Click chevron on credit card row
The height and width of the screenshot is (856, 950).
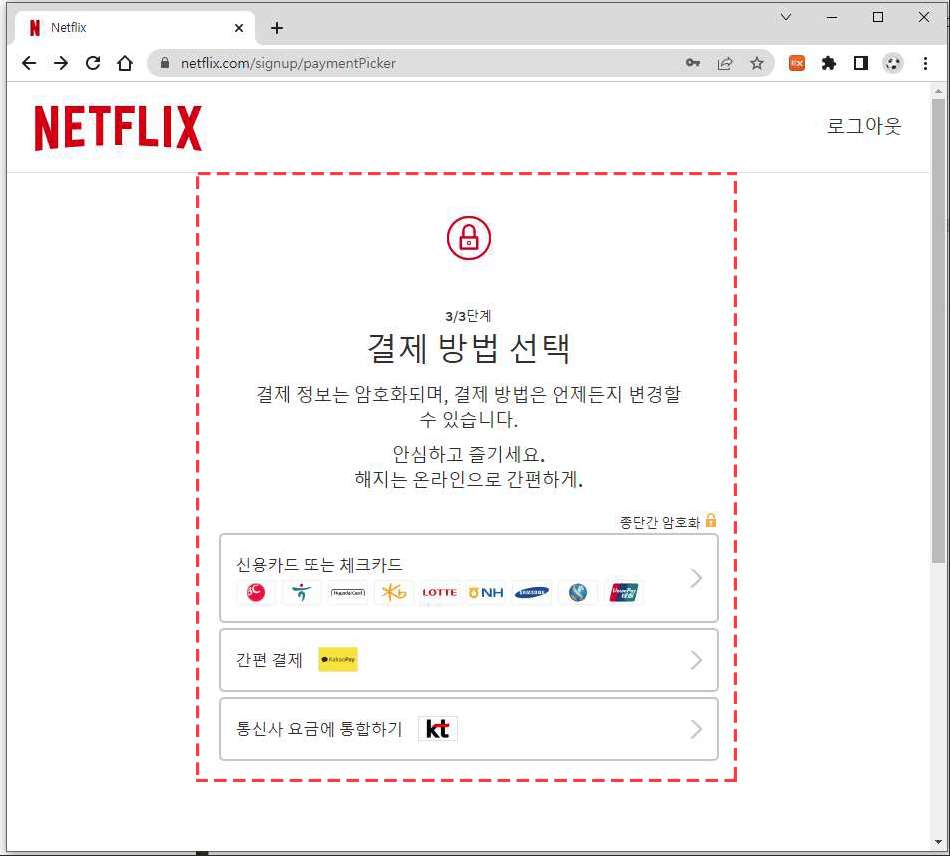pyautogui.click(x=696, y=579)
